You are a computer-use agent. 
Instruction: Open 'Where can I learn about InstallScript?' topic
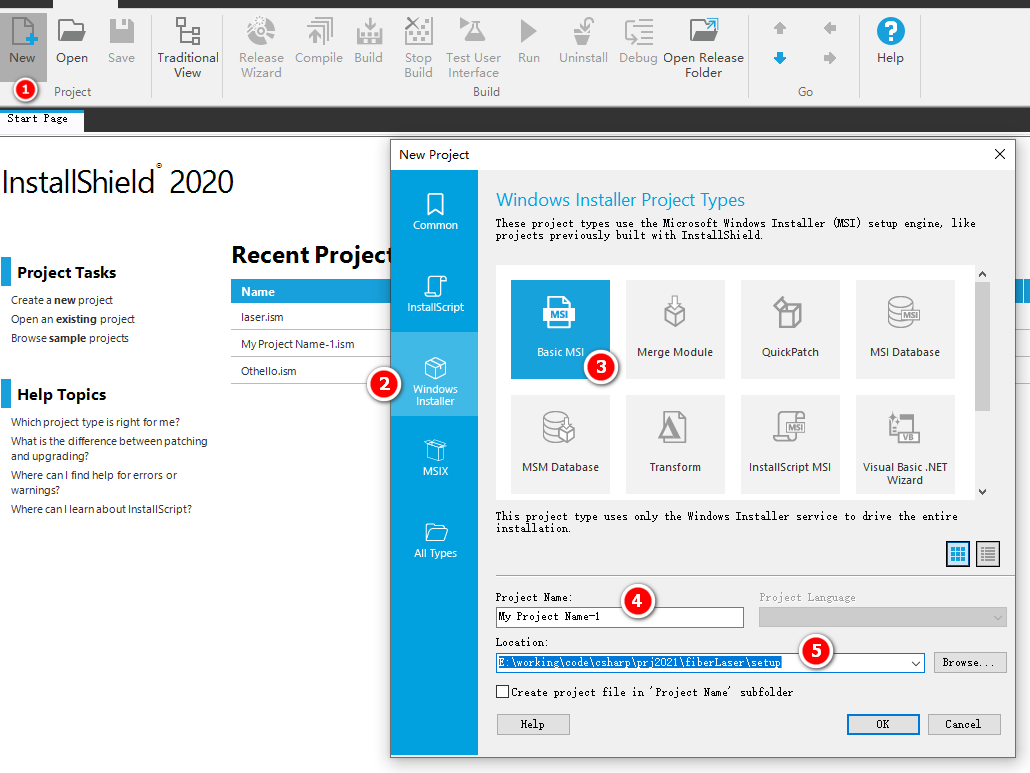coord(101,509)
